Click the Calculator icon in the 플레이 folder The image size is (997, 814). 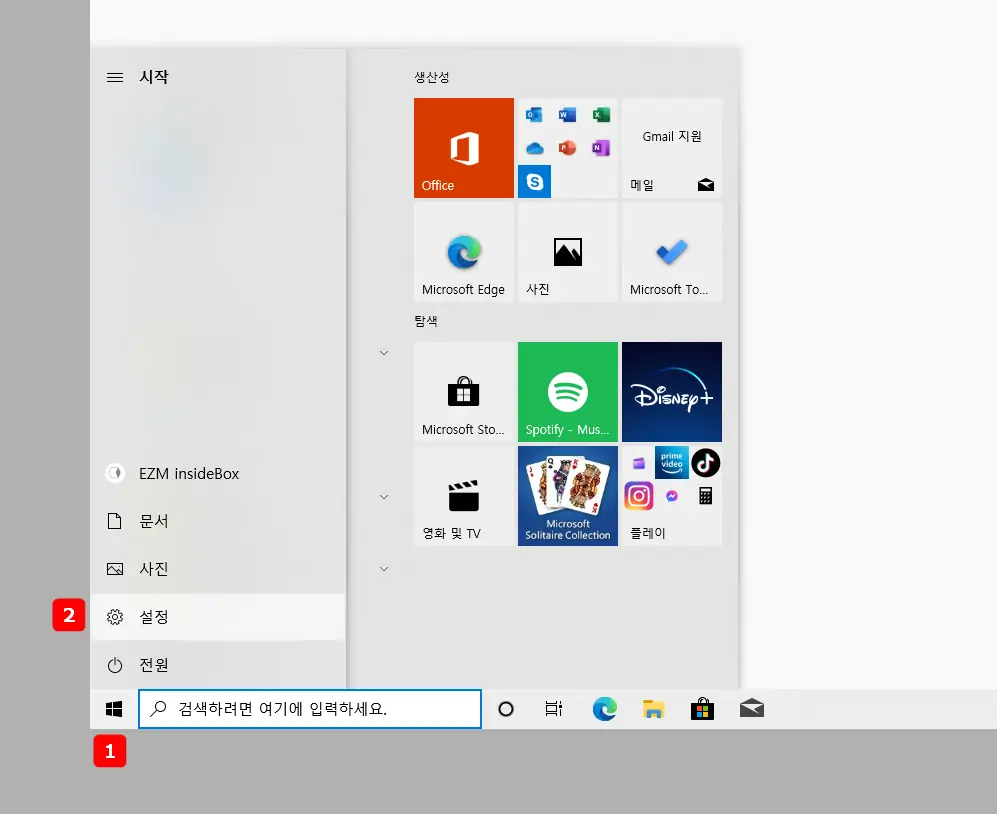[705, 496]
